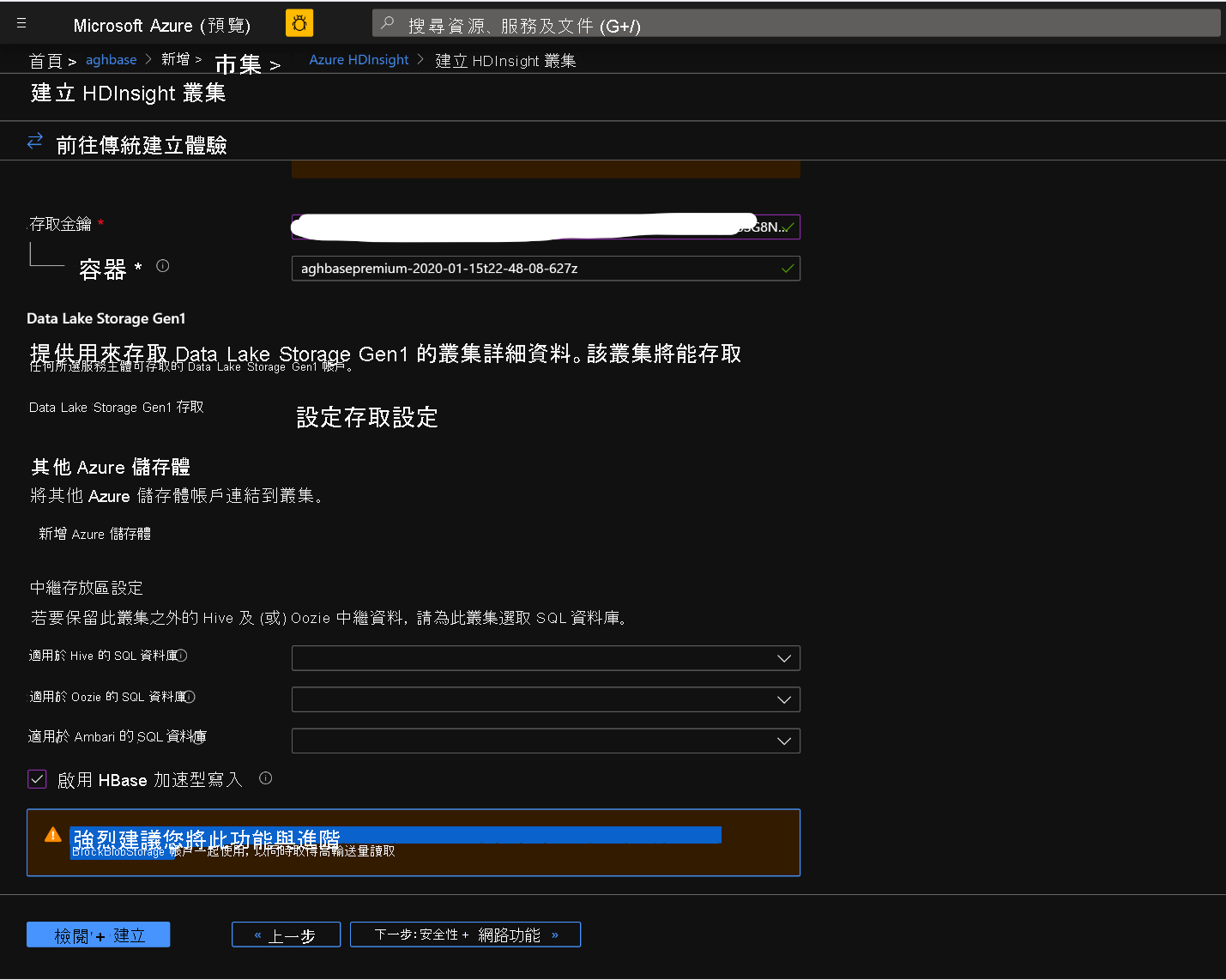Go to 首頁 breadcrumb

(x=45, y=61)
